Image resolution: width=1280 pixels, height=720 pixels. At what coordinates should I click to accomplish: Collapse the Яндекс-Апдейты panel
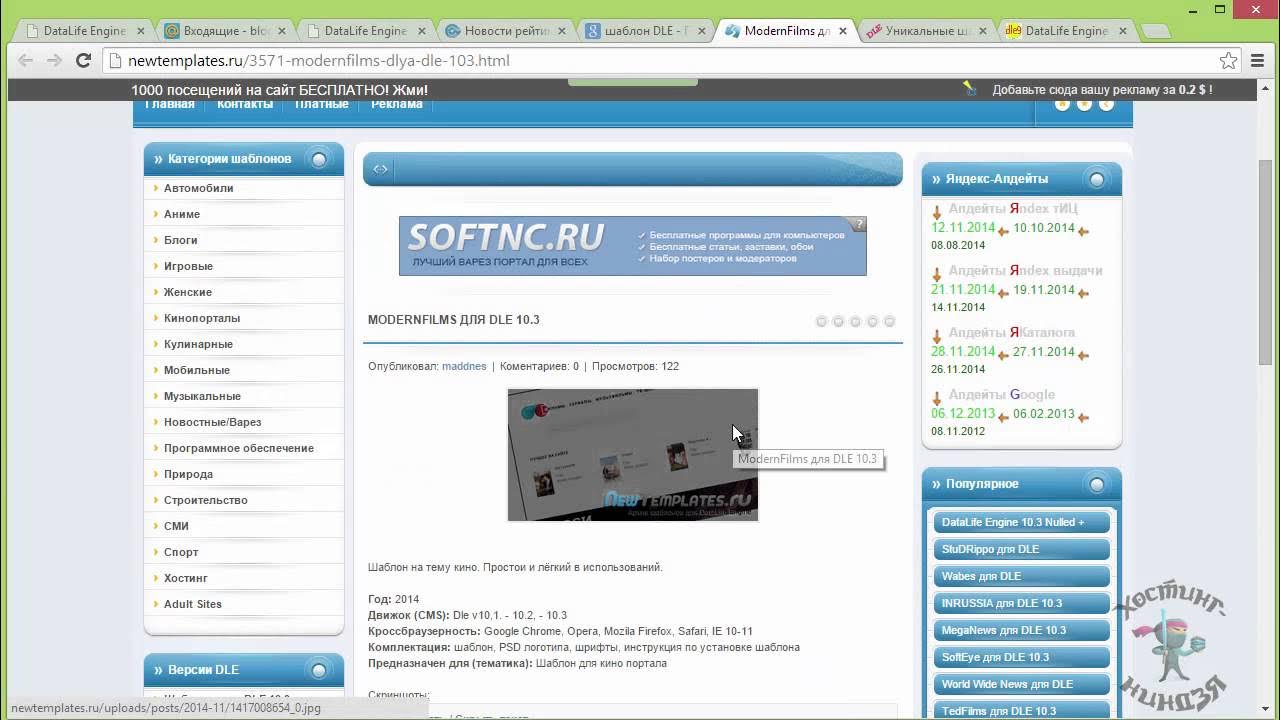click(1097, 179)
